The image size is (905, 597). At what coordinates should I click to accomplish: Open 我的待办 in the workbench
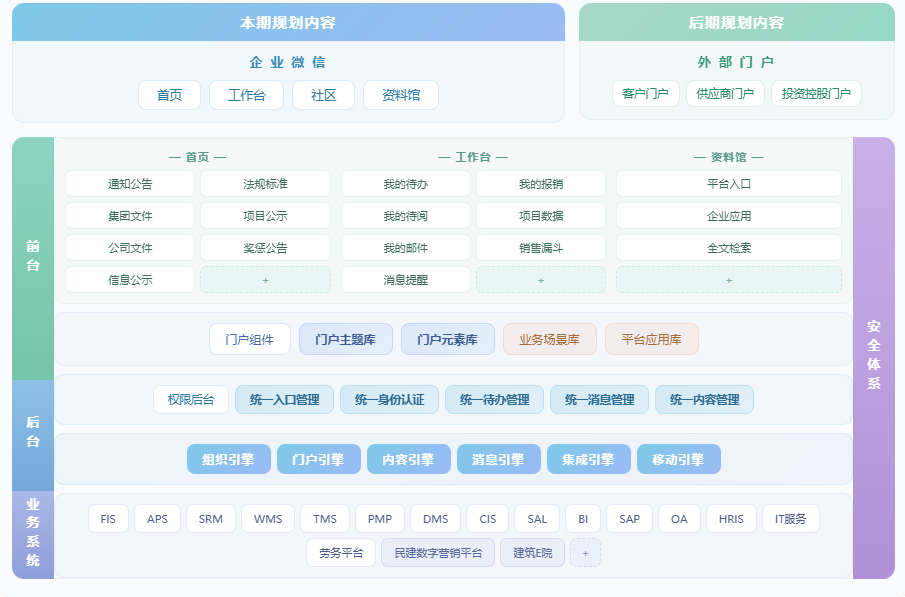coord(406,184)
